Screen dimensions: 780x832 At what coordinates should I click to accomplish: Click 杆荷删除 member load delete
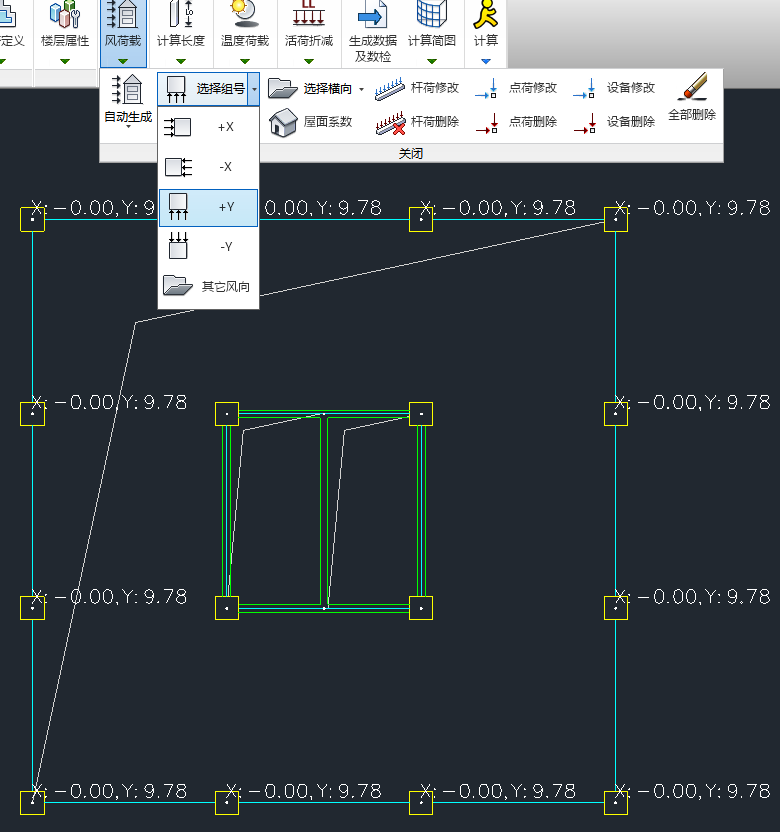[x=417, y=123]
